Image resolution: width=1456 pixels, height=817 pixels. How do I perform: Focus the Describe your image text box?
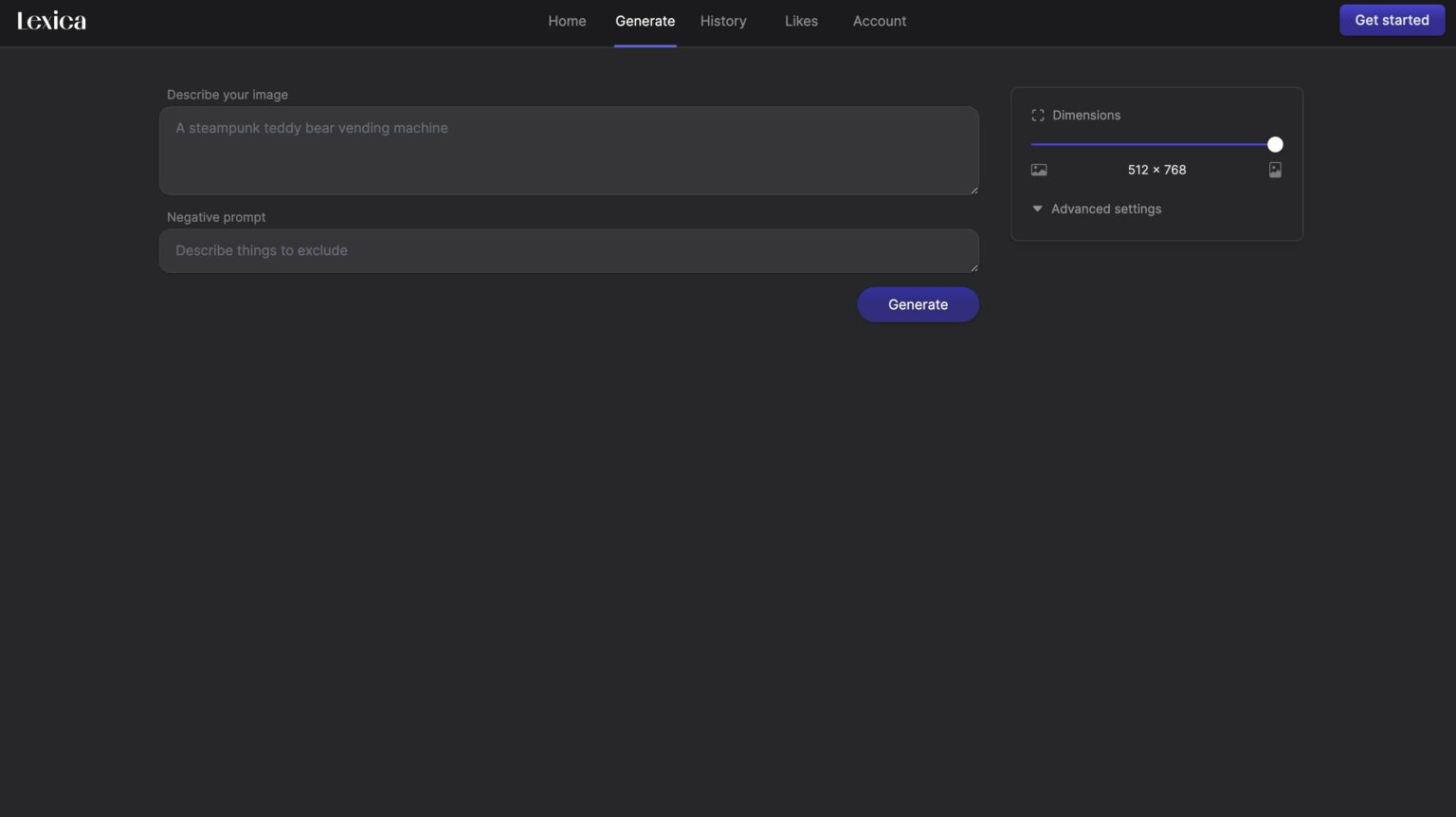point(569,152)
